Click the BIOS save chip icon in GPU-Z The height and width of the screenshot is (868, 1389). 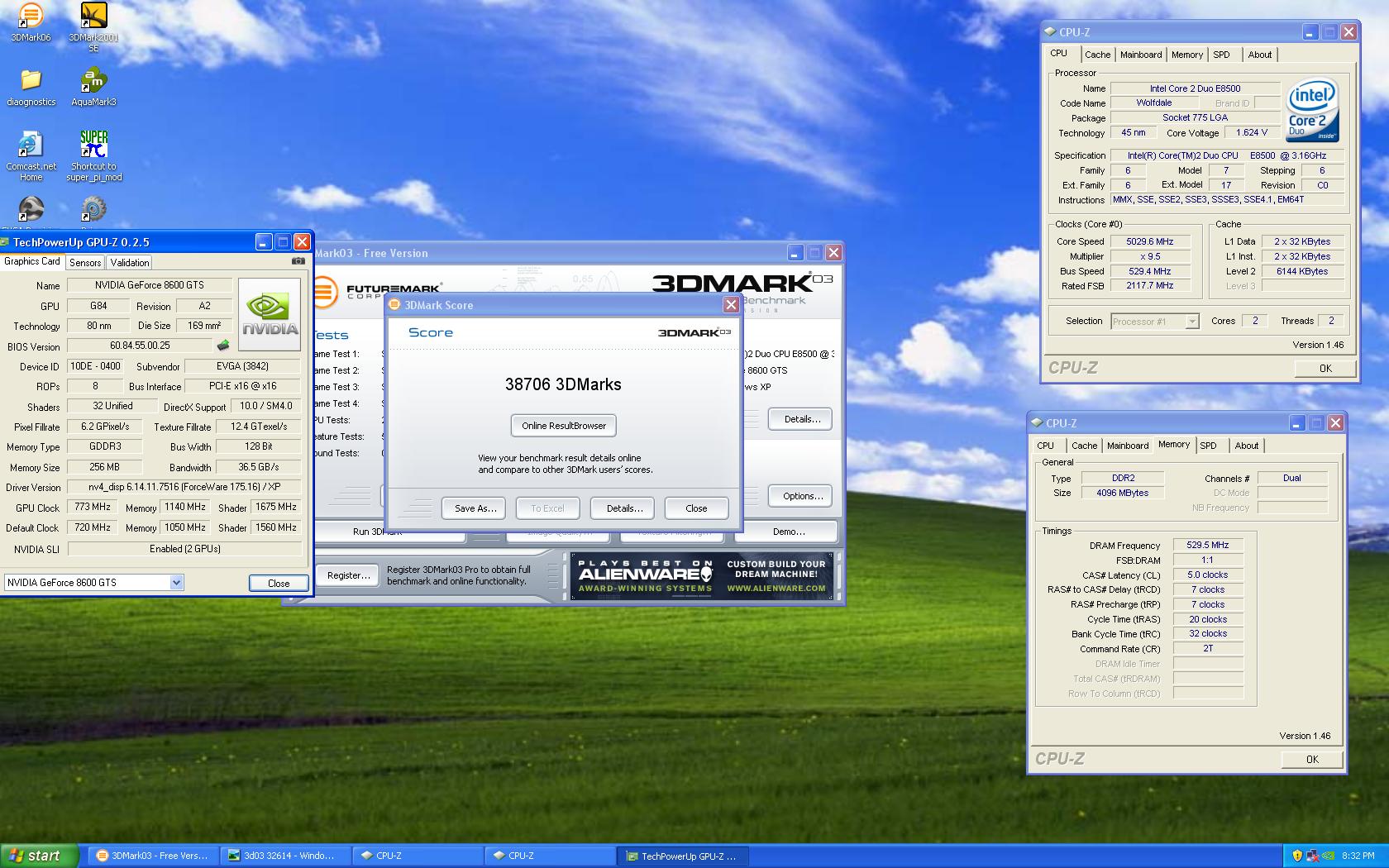(223, 346)
